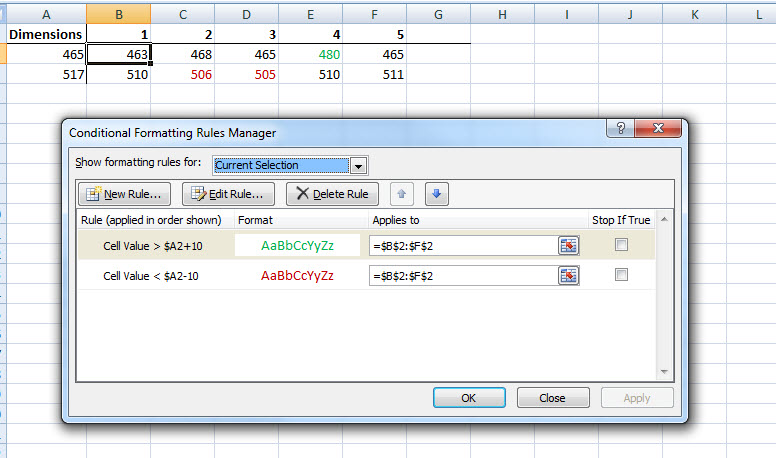This screenshot has height=458, width=776.
Task: Click the Applies to column header
Action: pyautogui.click(x=478, y=220)
